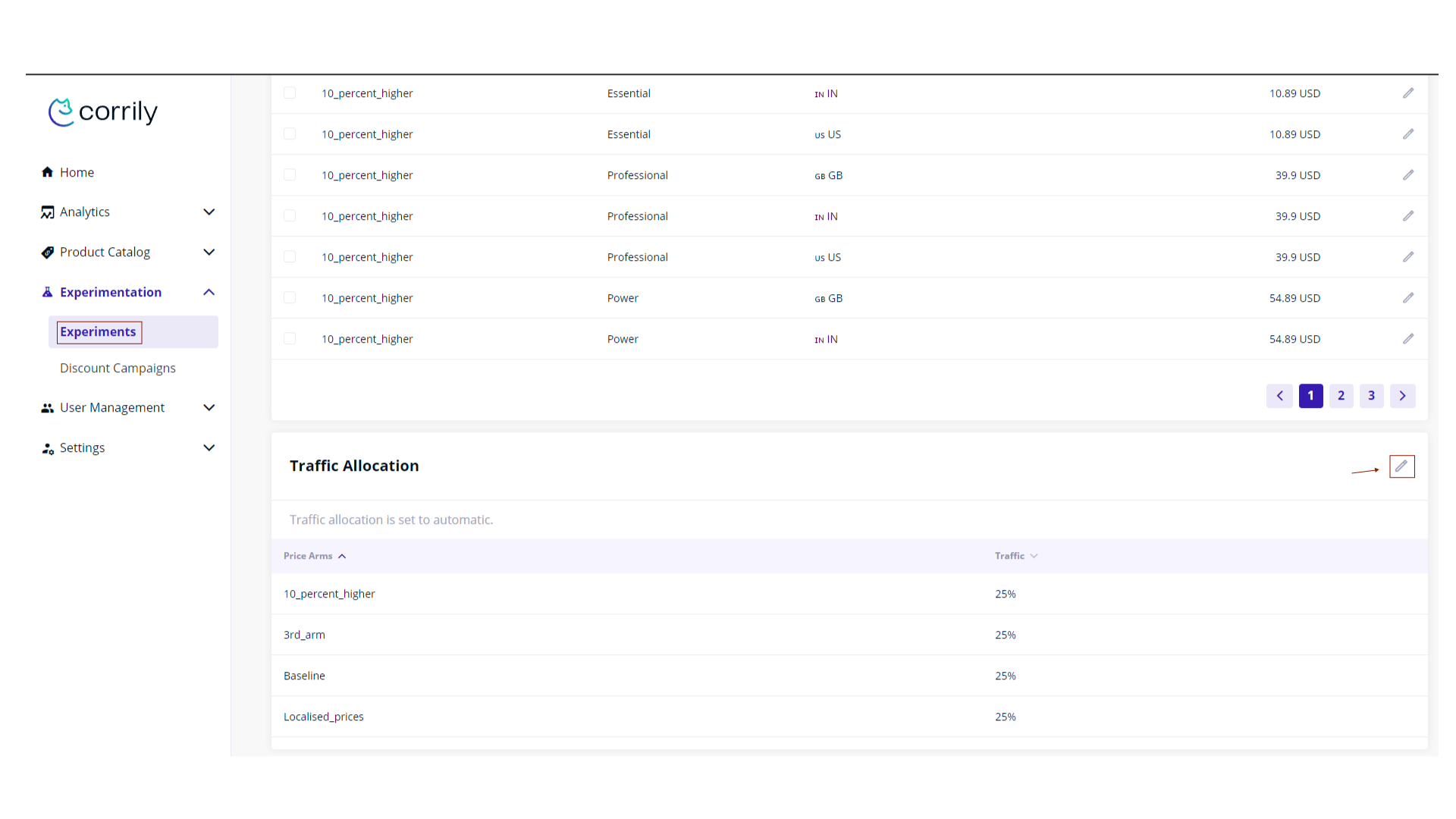The image size is (1456, 819).
Task: Select the Professional IN row checkbox
Action: pos(290,216)
